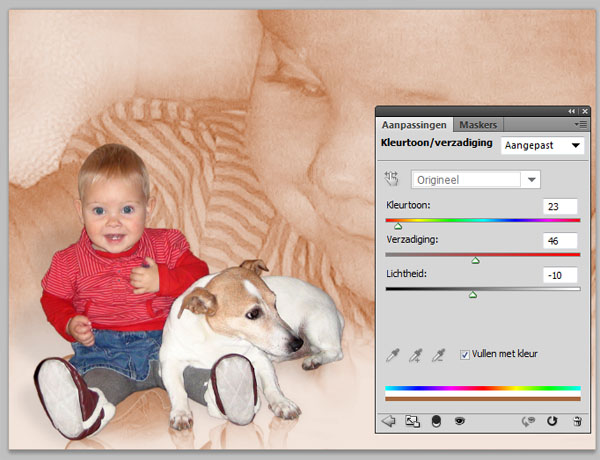
Task: Click the Verzadiging slider handle
Action: [475, 261]
